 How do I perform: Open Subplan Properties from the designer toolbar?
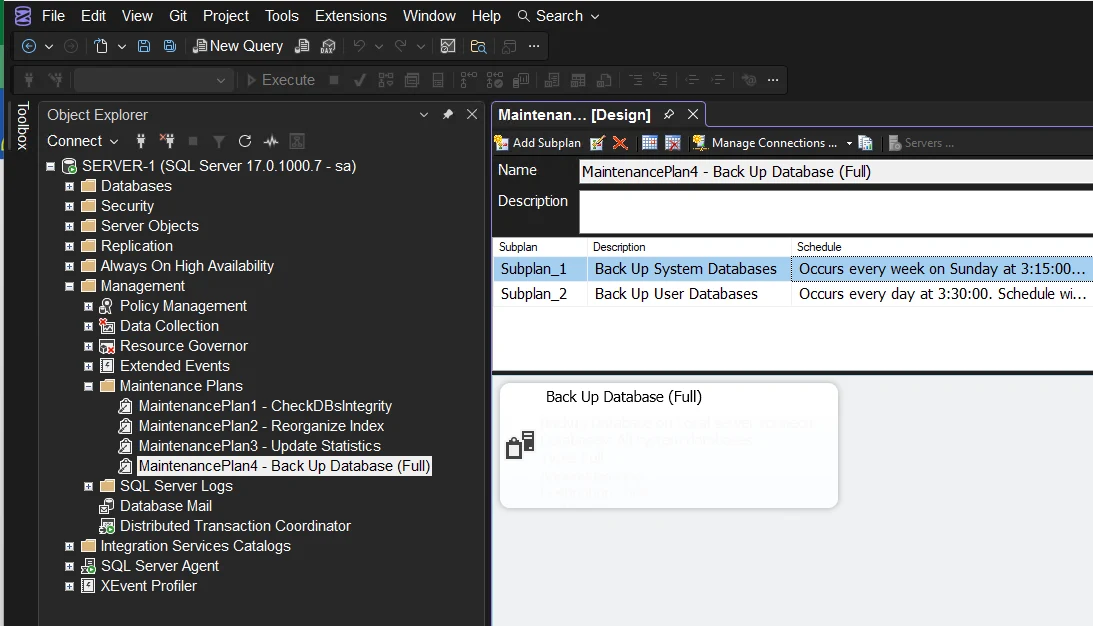click(x=598, y=143)
